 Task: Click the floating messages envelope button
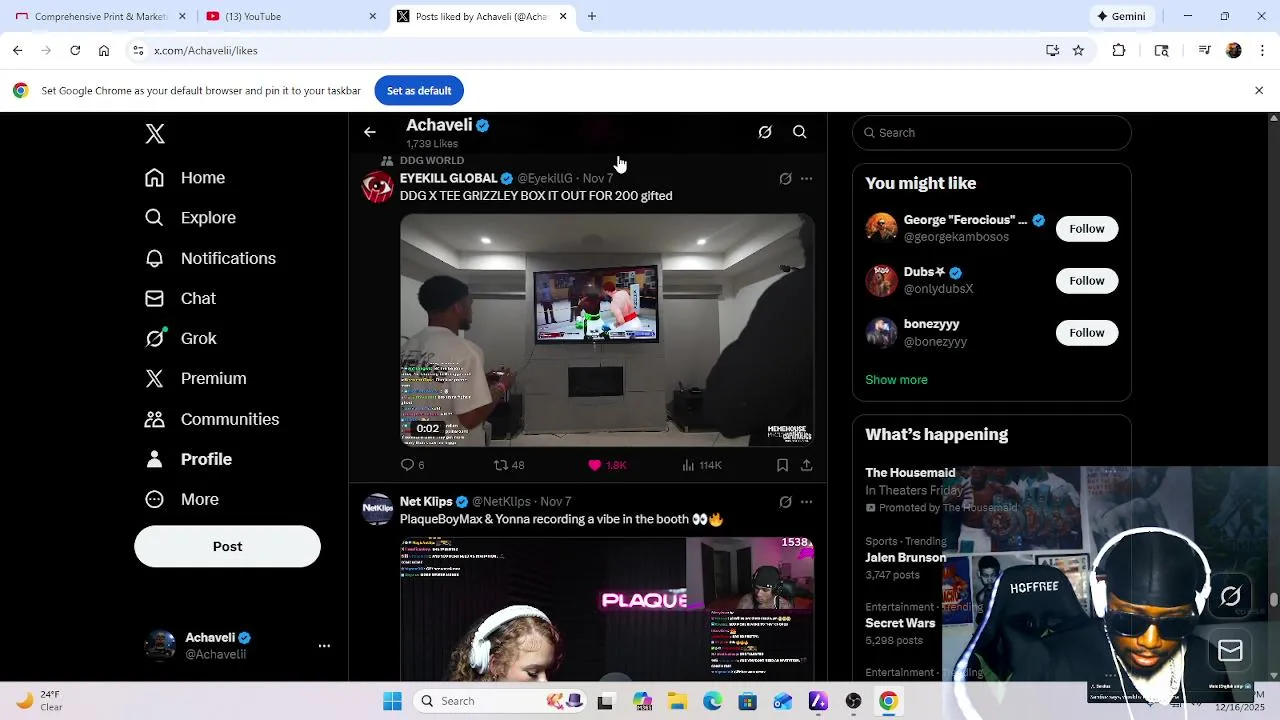pos(1230,651)
